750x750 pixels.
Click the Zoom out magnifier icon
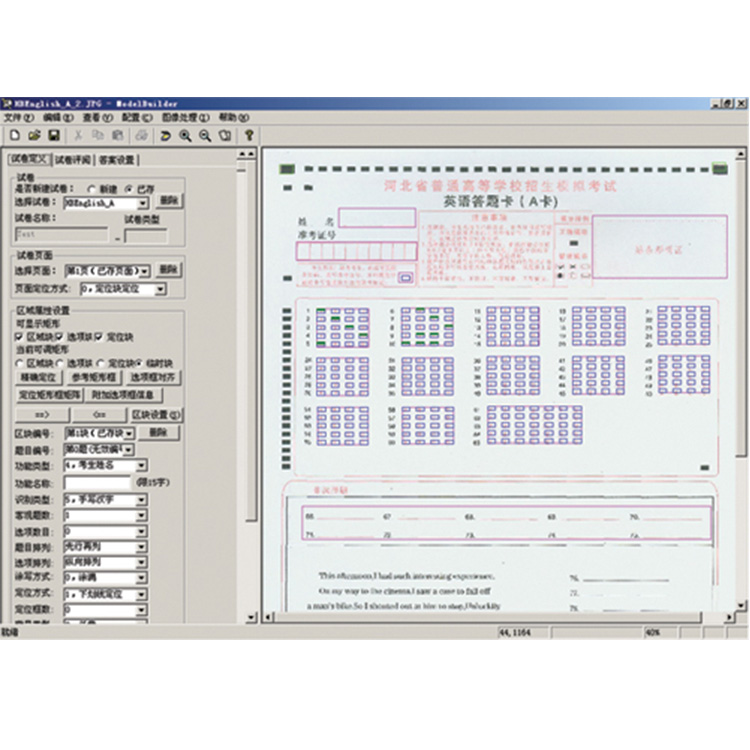coord(205,136)
